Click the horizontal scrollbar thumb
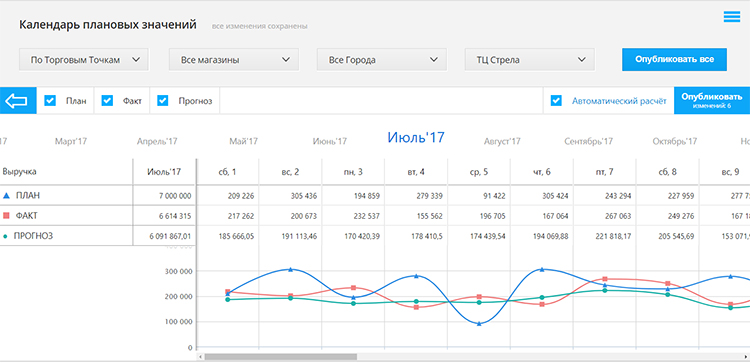The image size is (750, 363). pos(281,356)
